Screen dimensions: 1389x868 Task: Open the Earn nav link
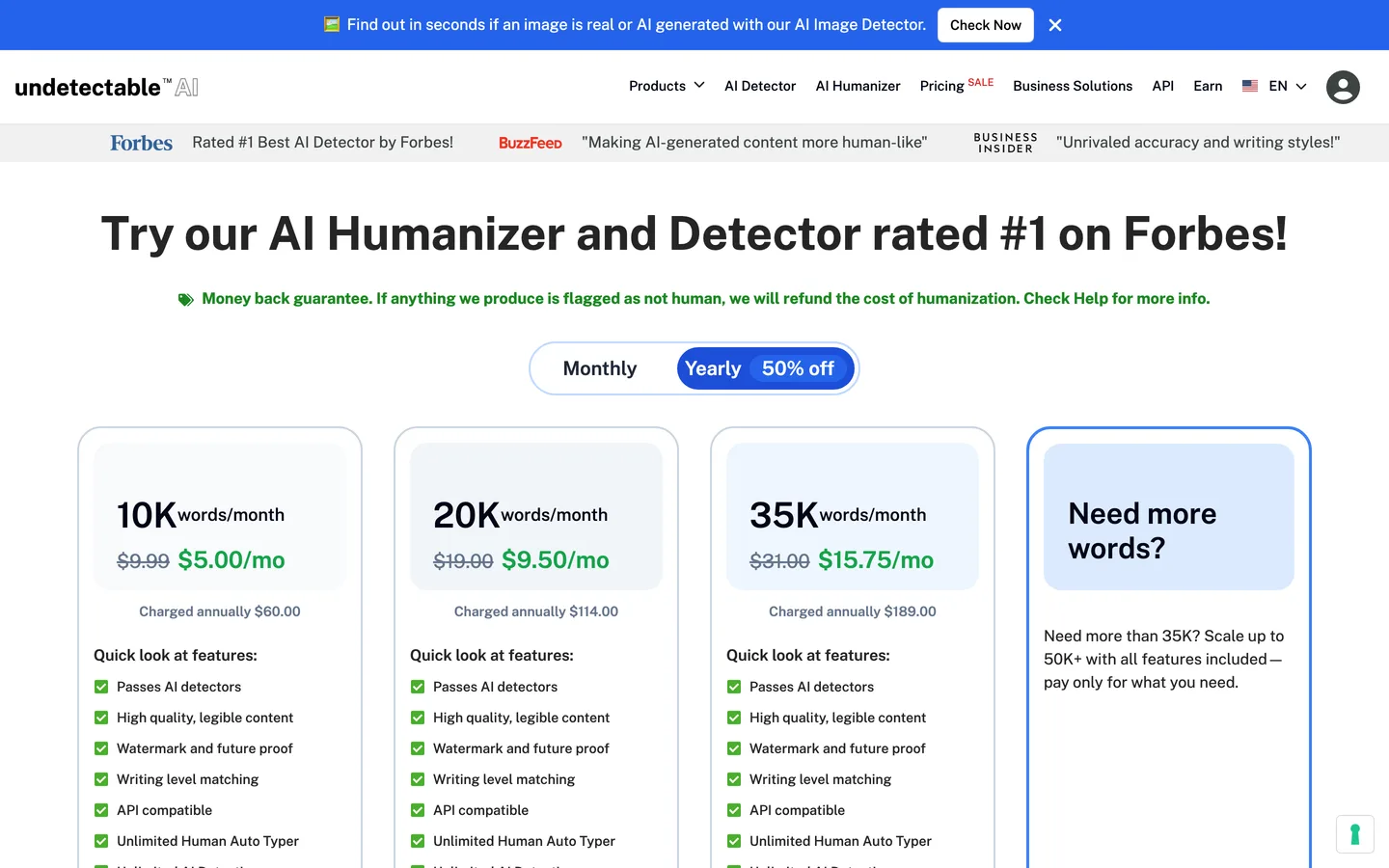click(1208, 86)
